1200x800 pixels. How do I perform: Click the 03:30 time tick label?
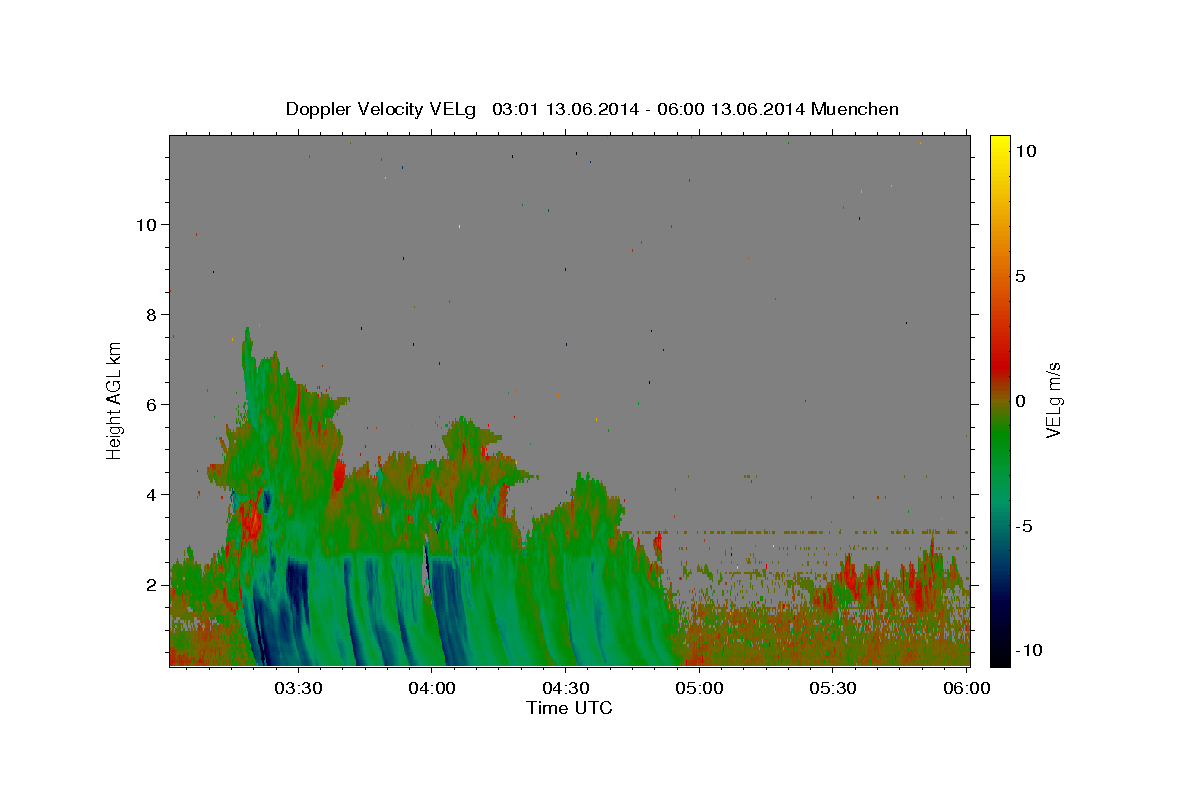pos(298,688)
